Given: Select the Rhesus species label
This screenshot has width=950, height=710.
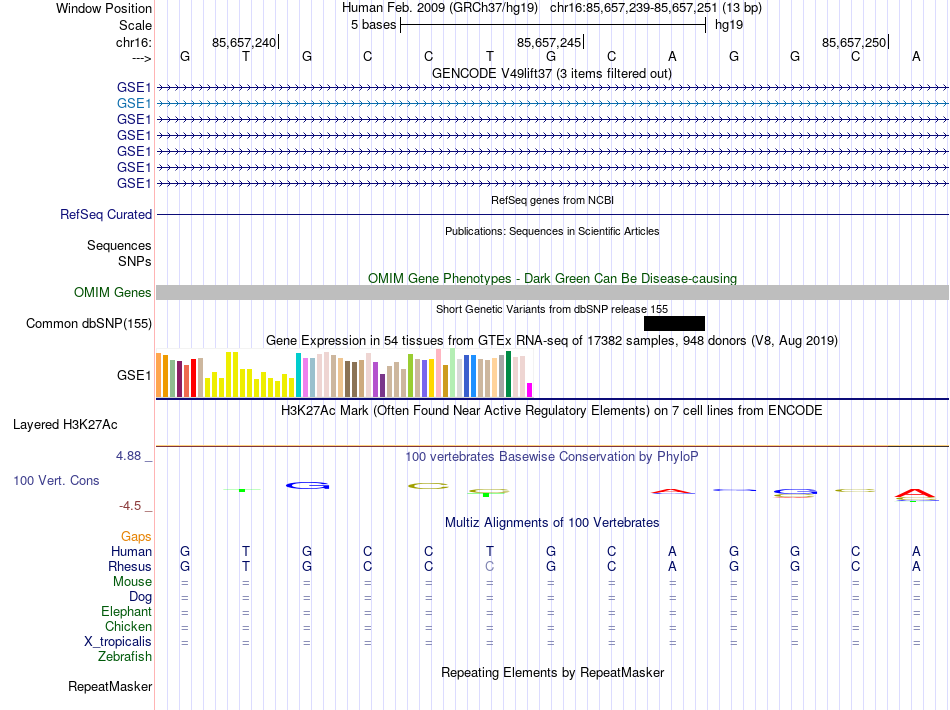Looking at the screenshot, I should click(130, 566).
